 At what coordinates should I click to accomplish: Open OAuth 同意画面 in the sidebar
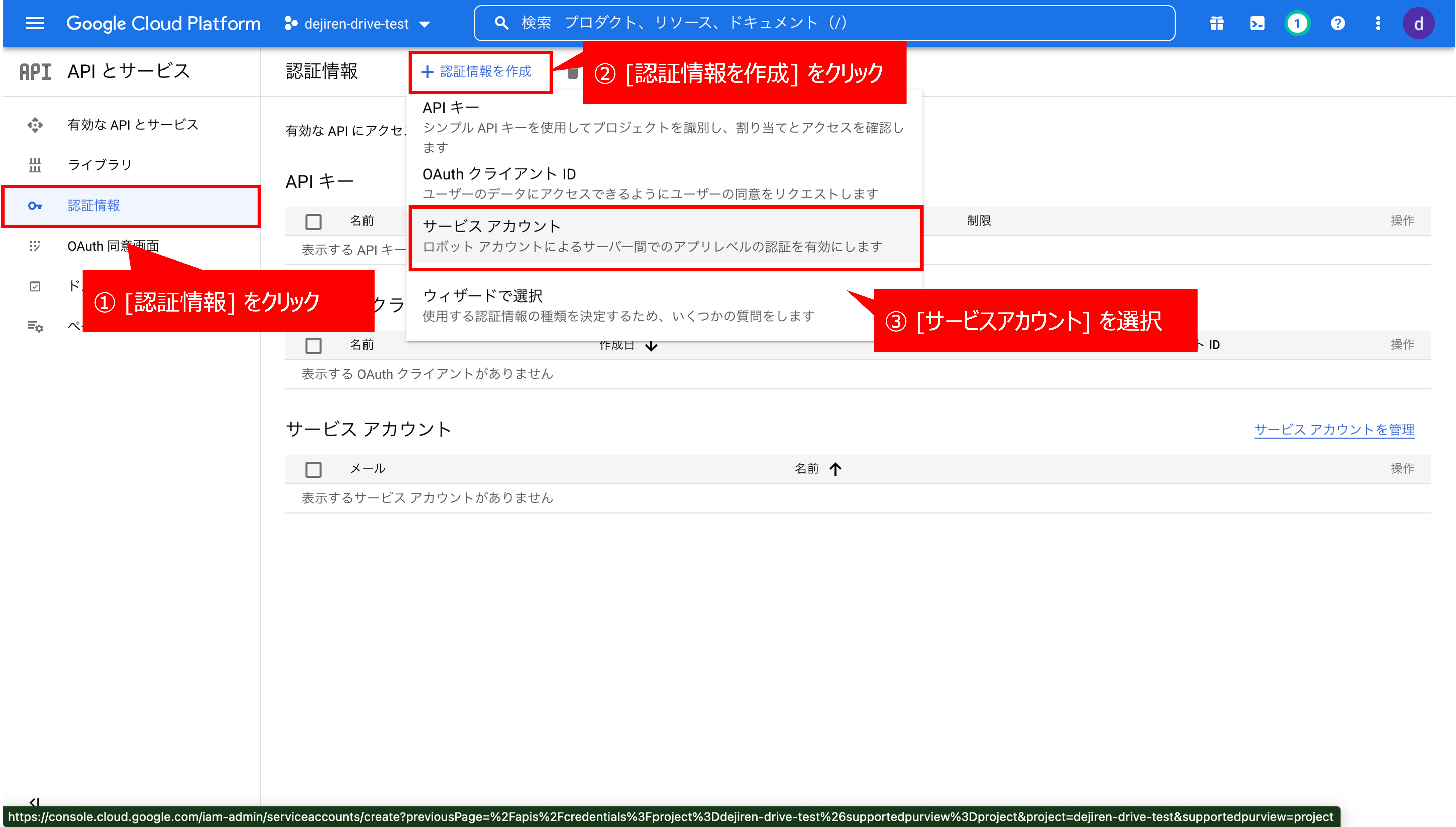click(x=113, y=246)
